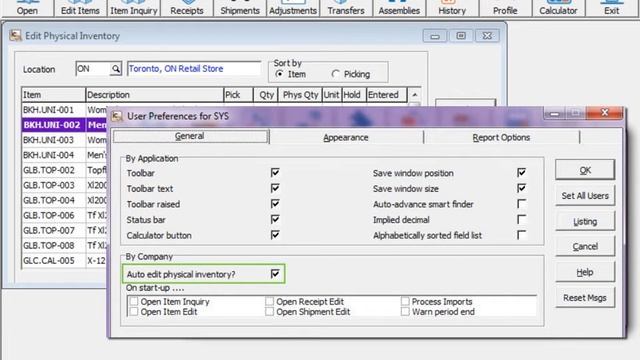Click the Exit toolbar button

611,8
